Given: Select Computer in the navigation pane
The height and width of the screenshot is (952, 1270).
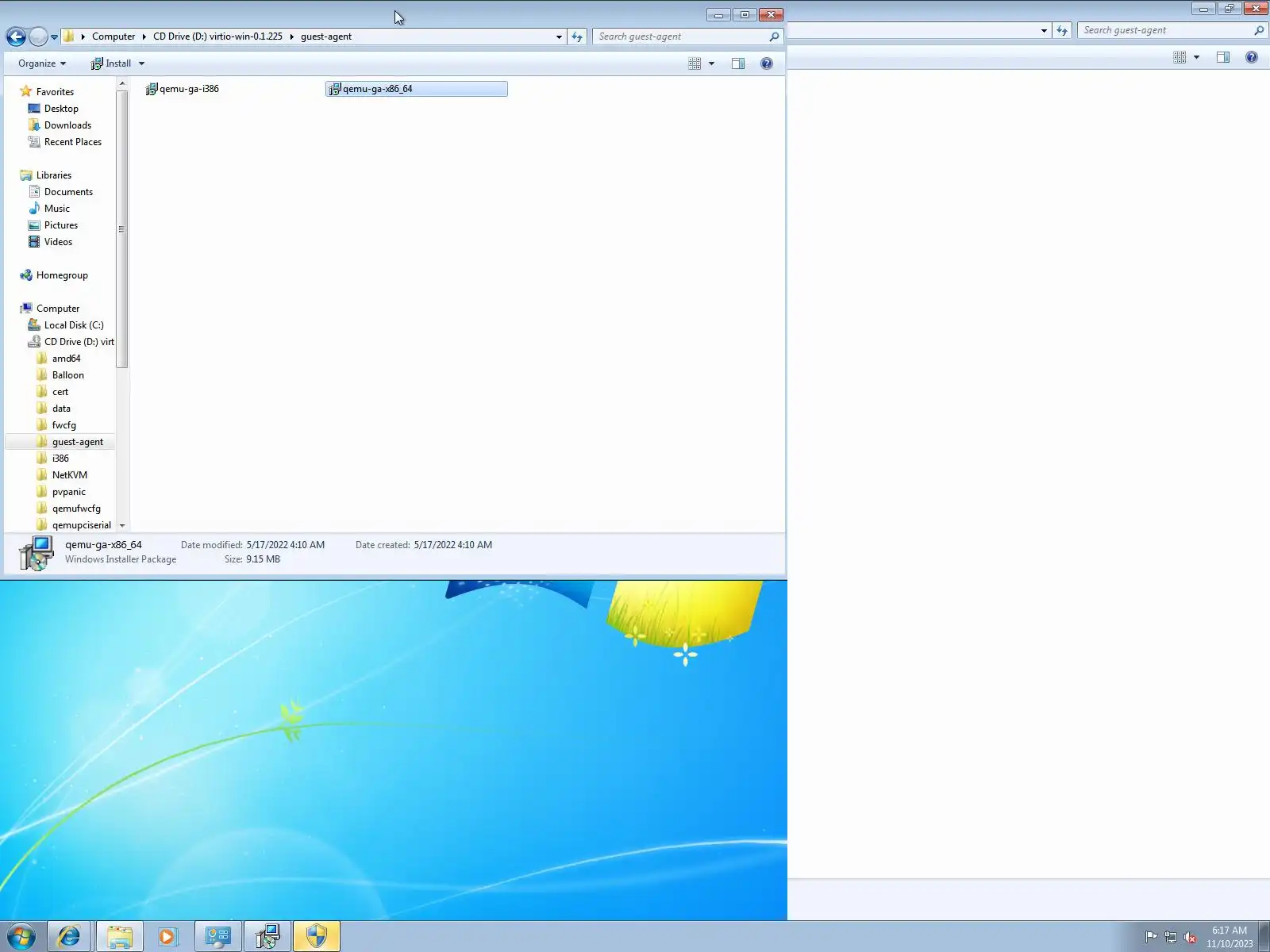Looking at the screenshot, I should [x=58, y=309].
